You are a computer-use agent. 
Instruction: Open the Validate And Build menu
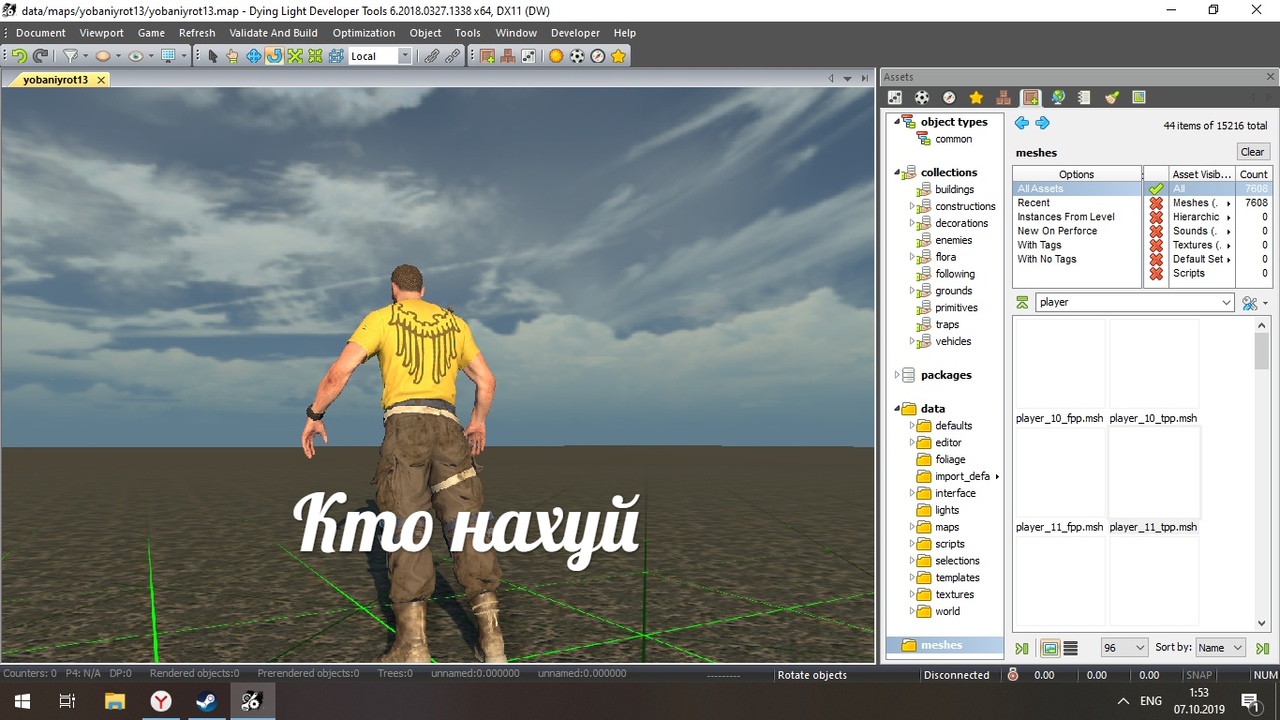coord(273,33)
